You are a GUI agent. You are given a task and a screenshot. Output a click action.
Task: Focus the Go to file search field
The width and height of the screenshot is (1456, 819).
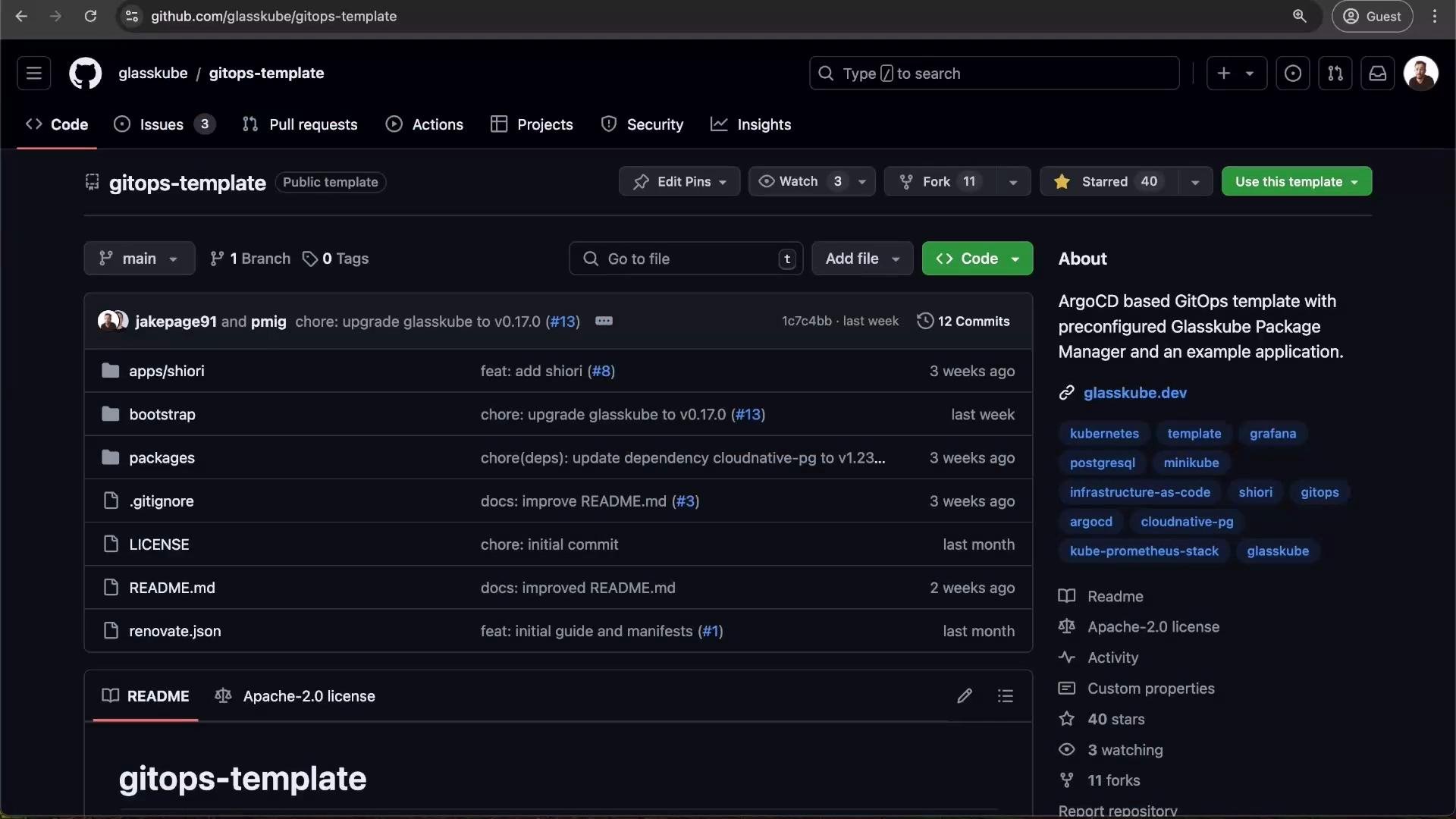coord(686,259)
